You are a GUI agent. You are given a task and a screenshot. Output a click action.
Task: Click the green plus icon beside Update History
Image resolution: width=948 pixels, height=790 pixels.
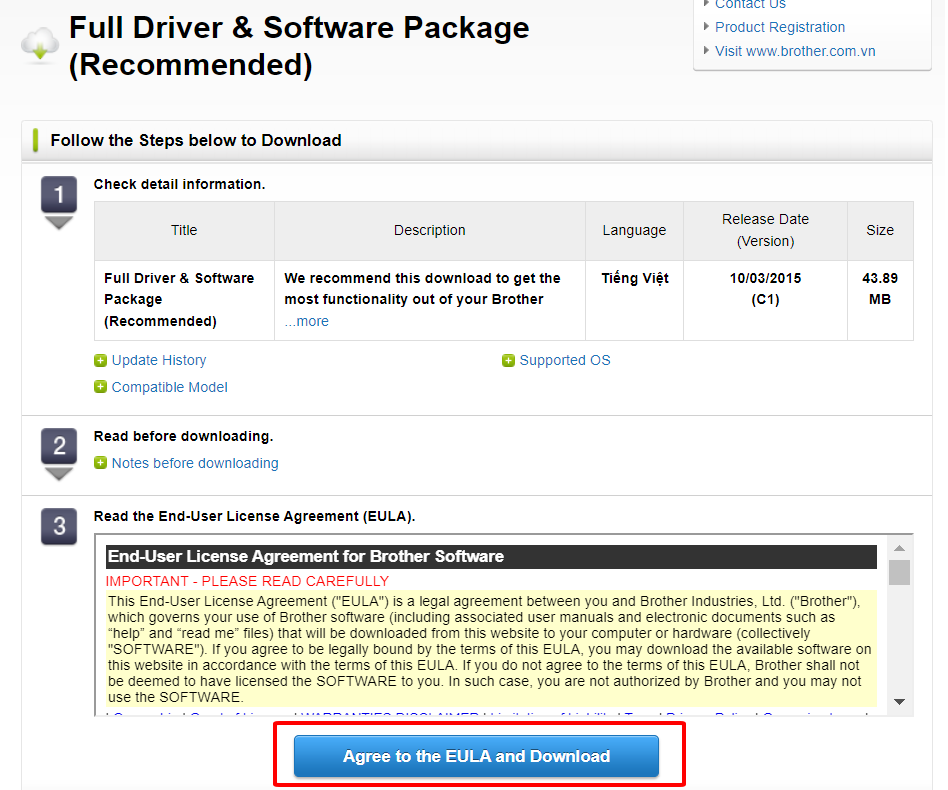point(100,361)
